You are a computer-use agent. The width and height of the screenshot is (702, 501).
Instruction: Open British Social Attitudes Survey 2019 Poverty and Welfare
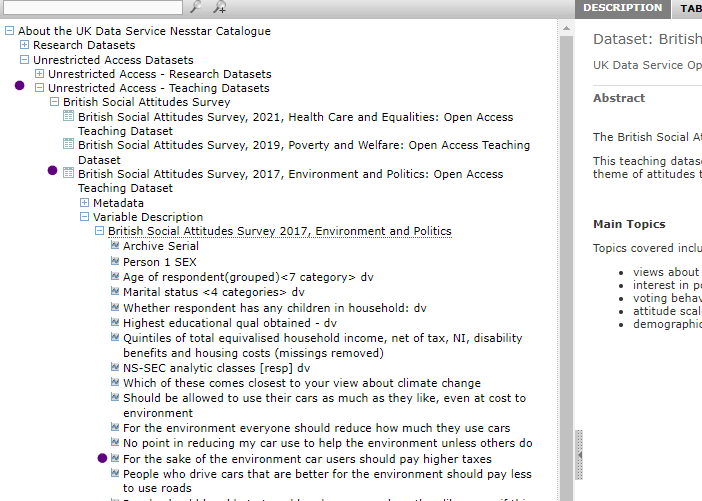[304, 152]
